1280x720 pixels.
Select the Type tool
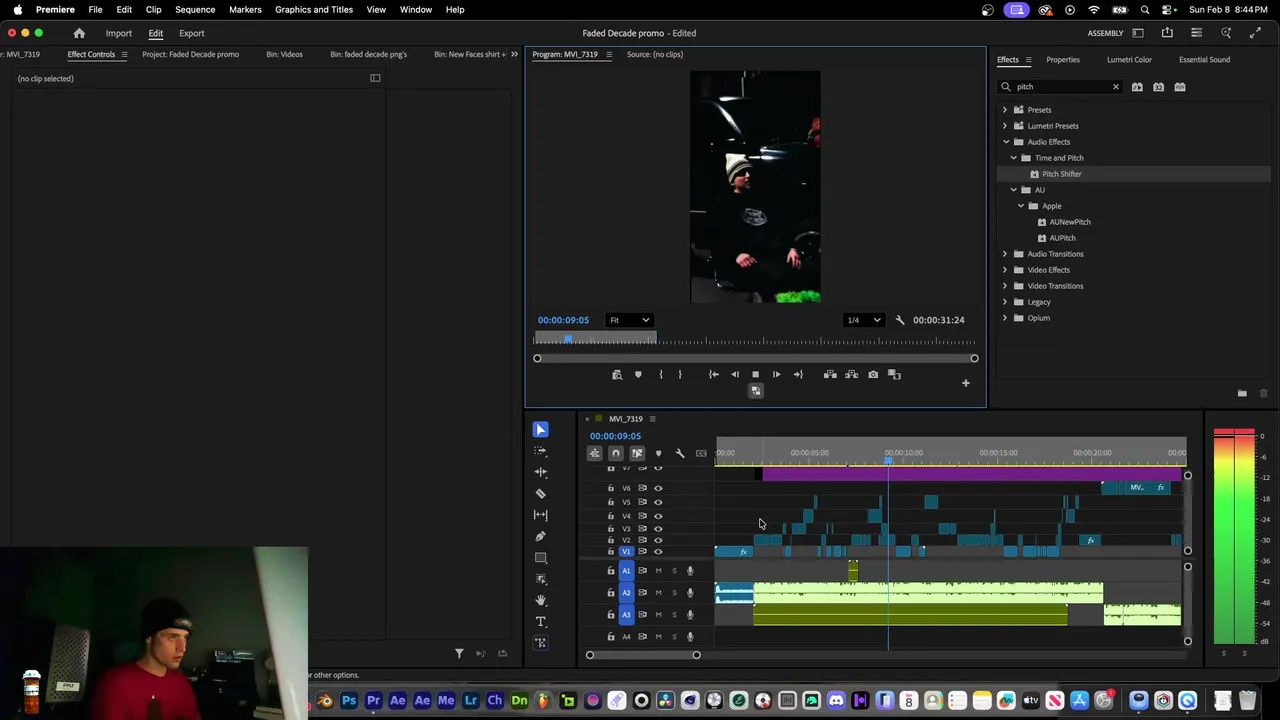click(x=540, y=622)
